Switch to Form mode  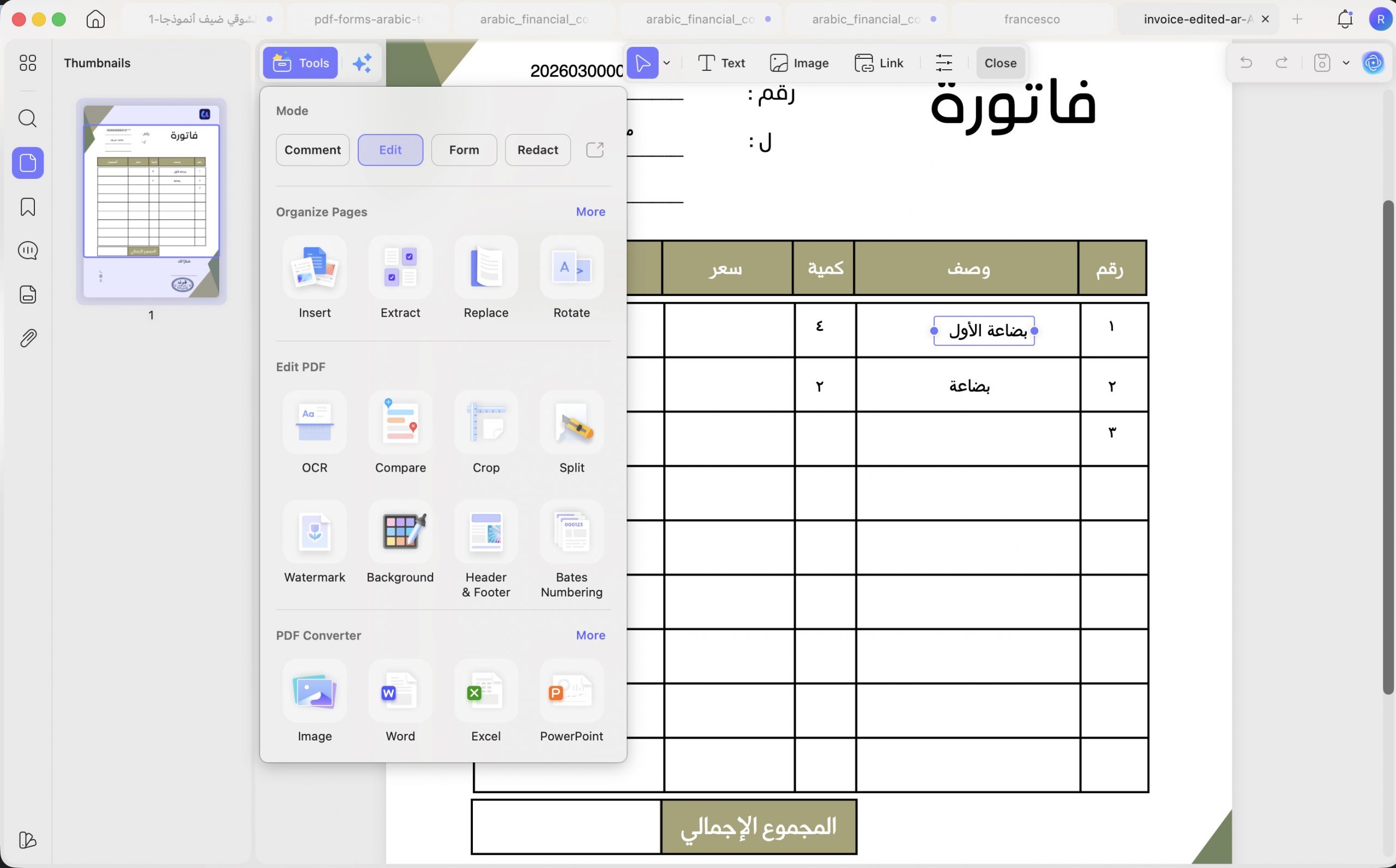click(x=464, y=150)
